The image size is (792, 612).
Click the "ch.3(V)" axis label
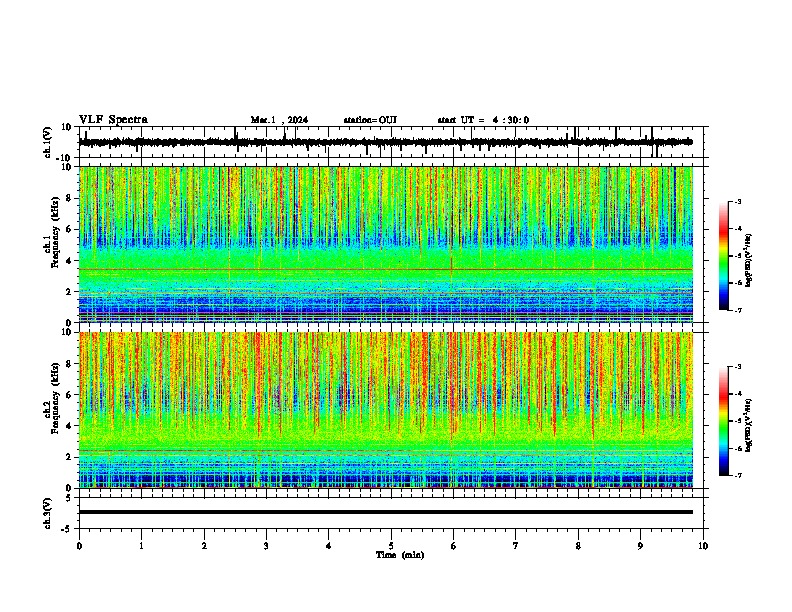coord(48,513)
